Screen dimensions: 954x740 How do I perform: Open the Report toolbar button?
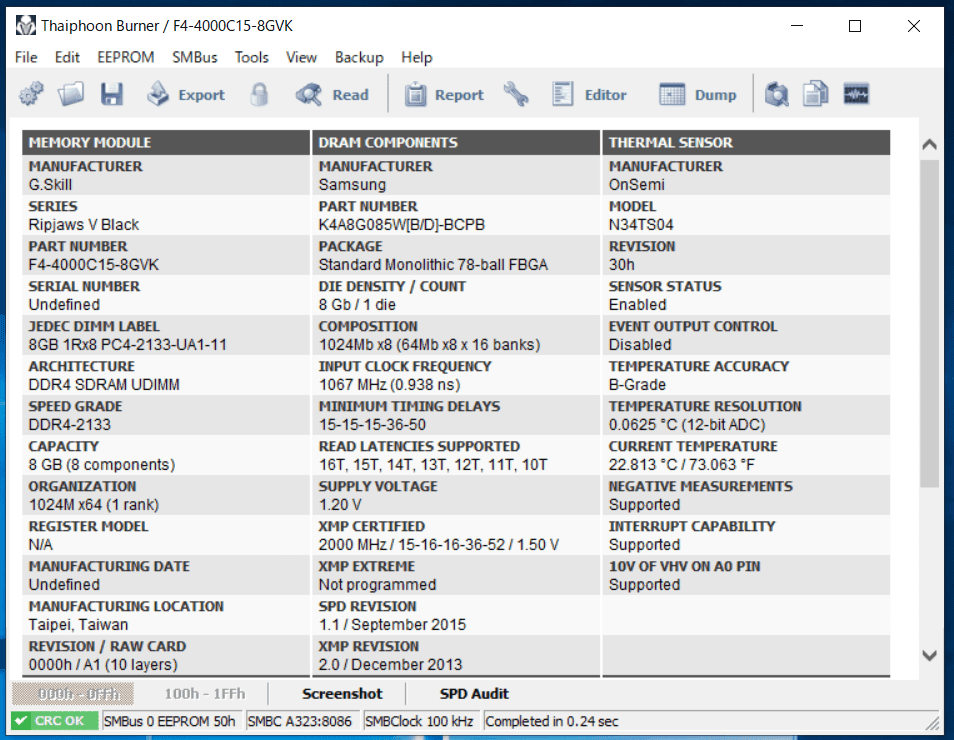tap(444, 94)
